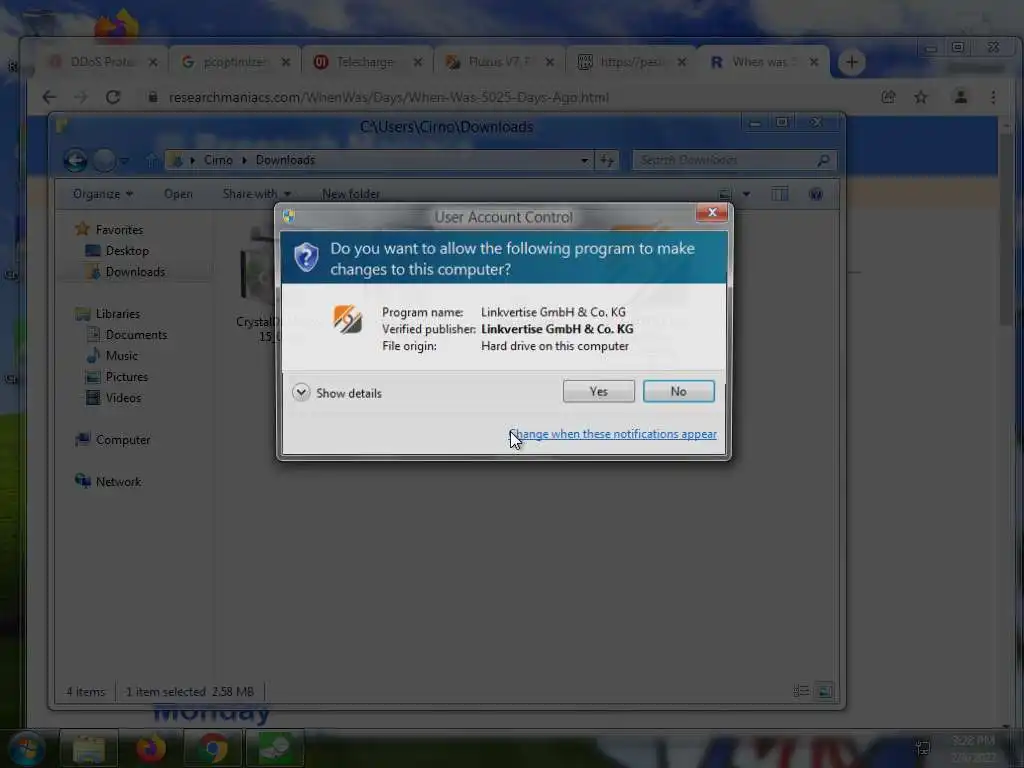Switch to the https://pes browser tab

pos(630,62)
